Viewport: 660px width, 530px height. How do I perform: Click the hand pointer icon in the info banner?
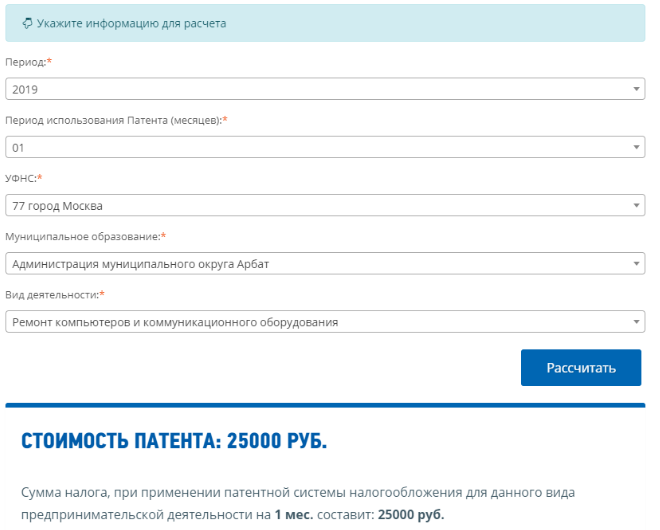pos(27,23)
